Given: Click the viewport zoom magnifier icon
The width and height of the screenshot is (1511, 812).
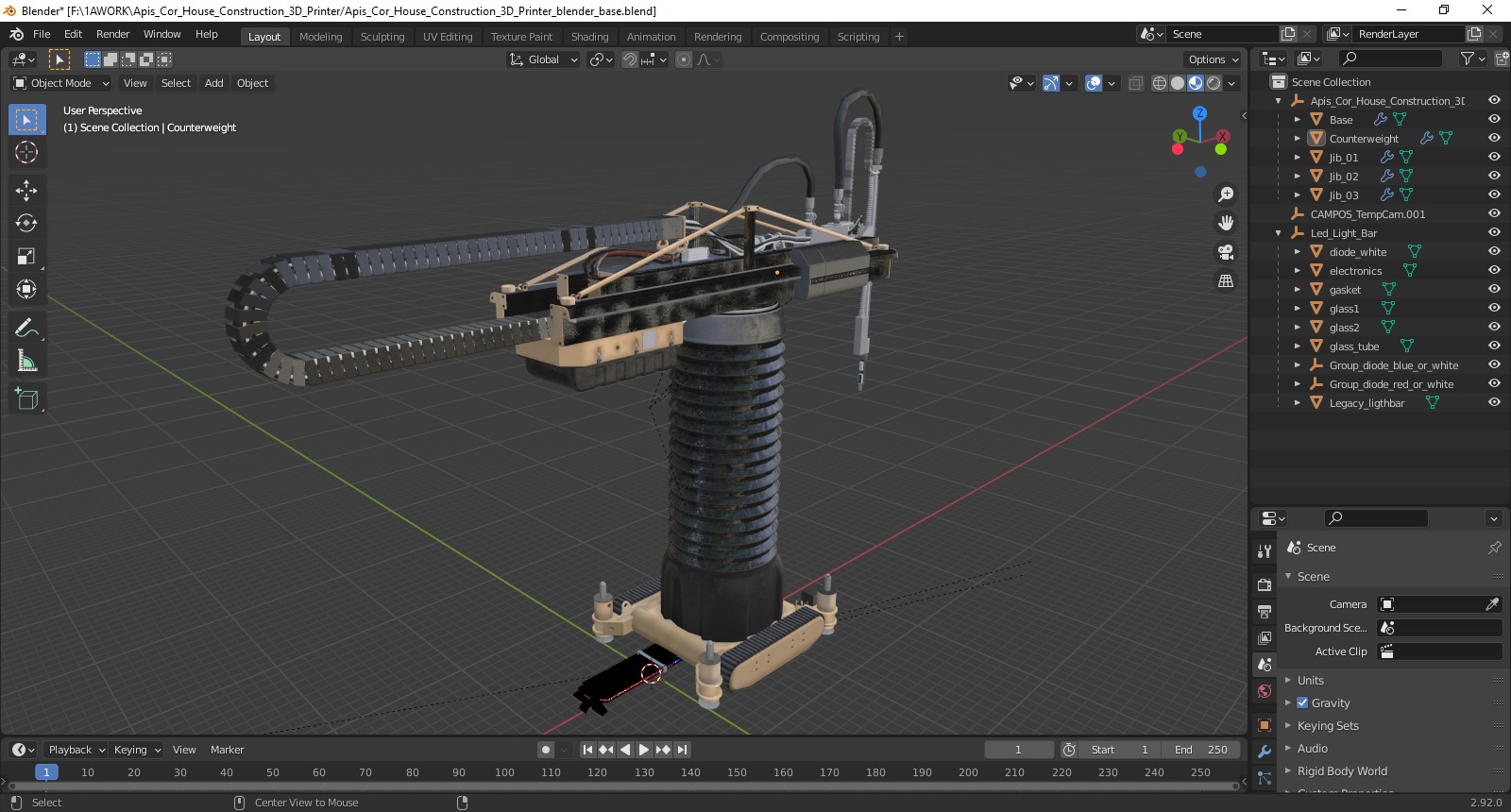Looking at the screenshot, I should tap(1226, 194).
